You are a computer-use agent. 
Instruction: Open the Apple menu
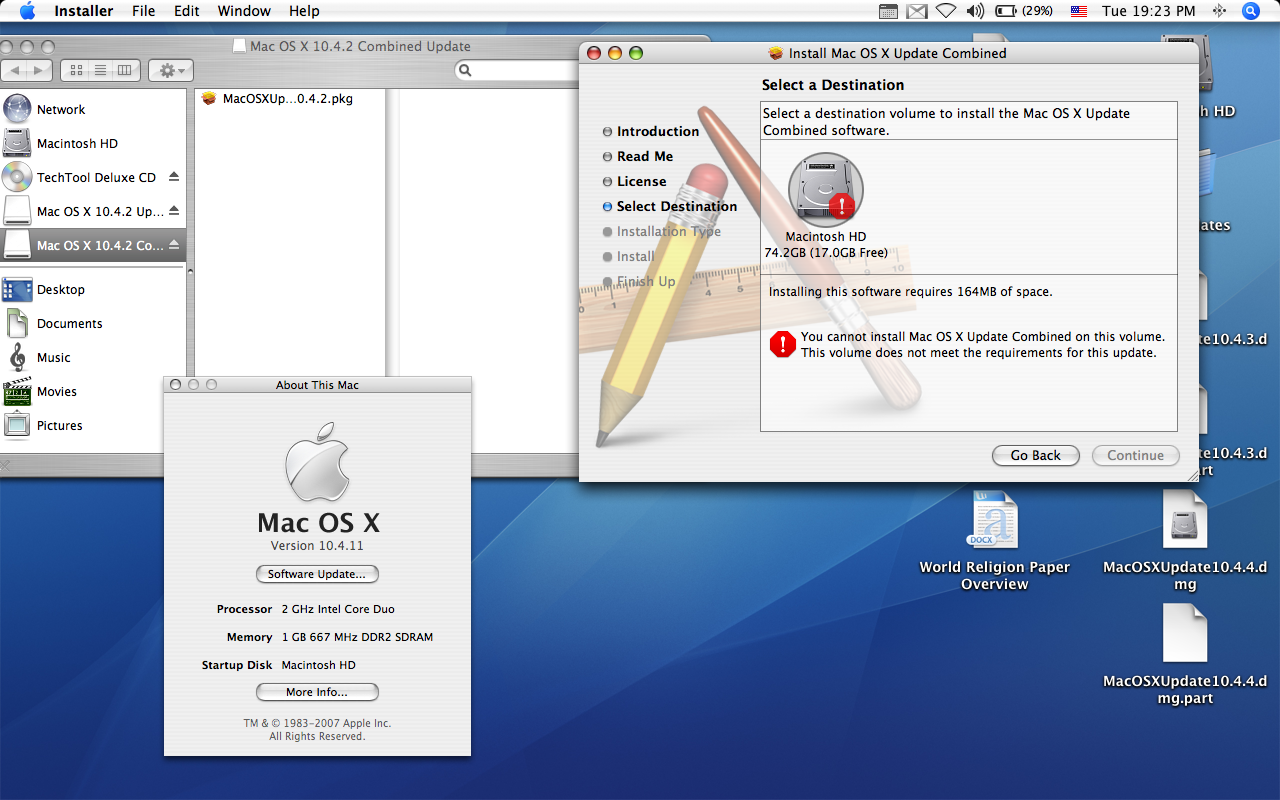pyautogui.click(x=27, y=11)
